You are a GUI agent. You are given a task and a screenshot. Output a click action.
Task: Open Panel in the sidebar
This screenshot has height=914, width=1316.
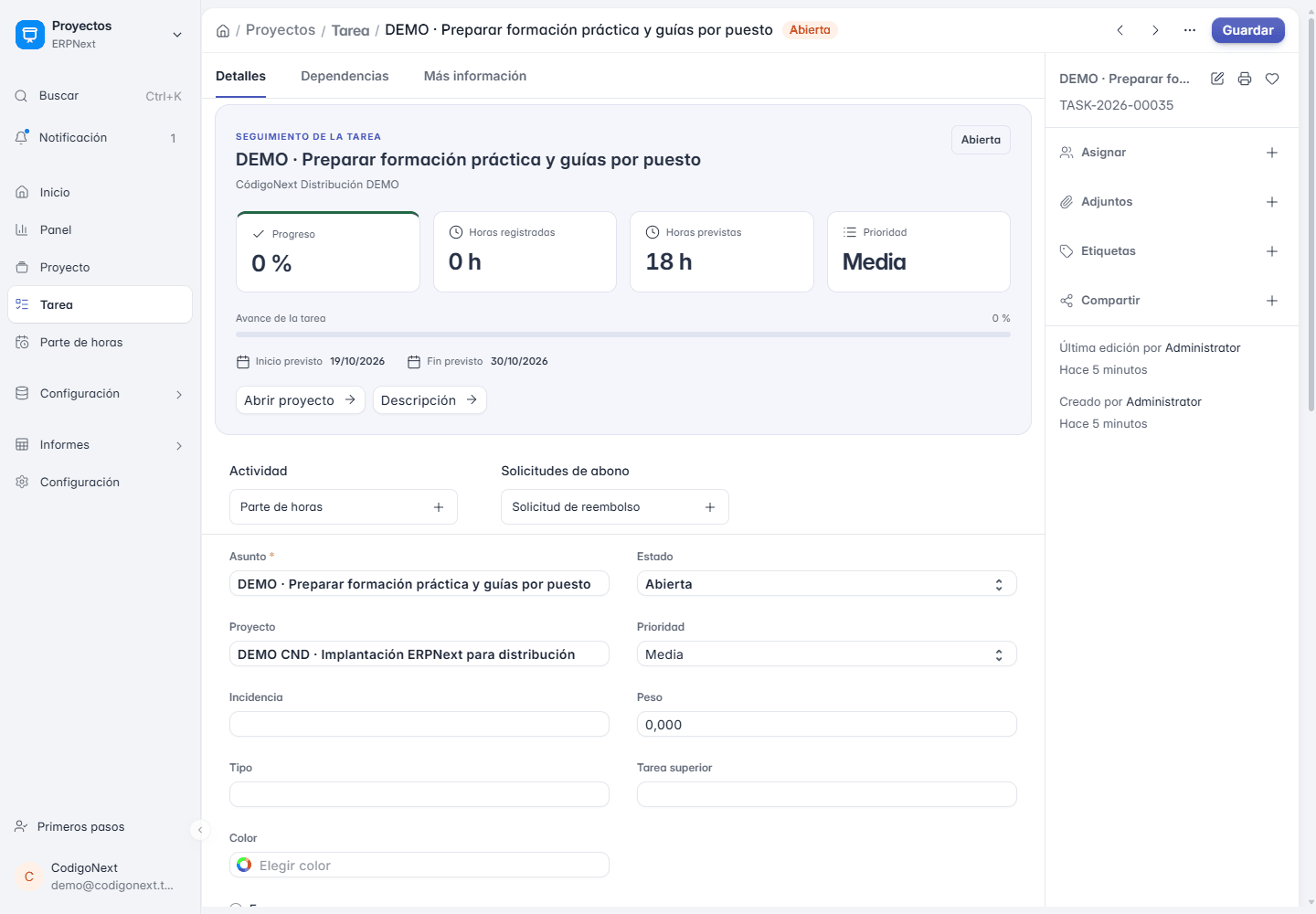100,230
